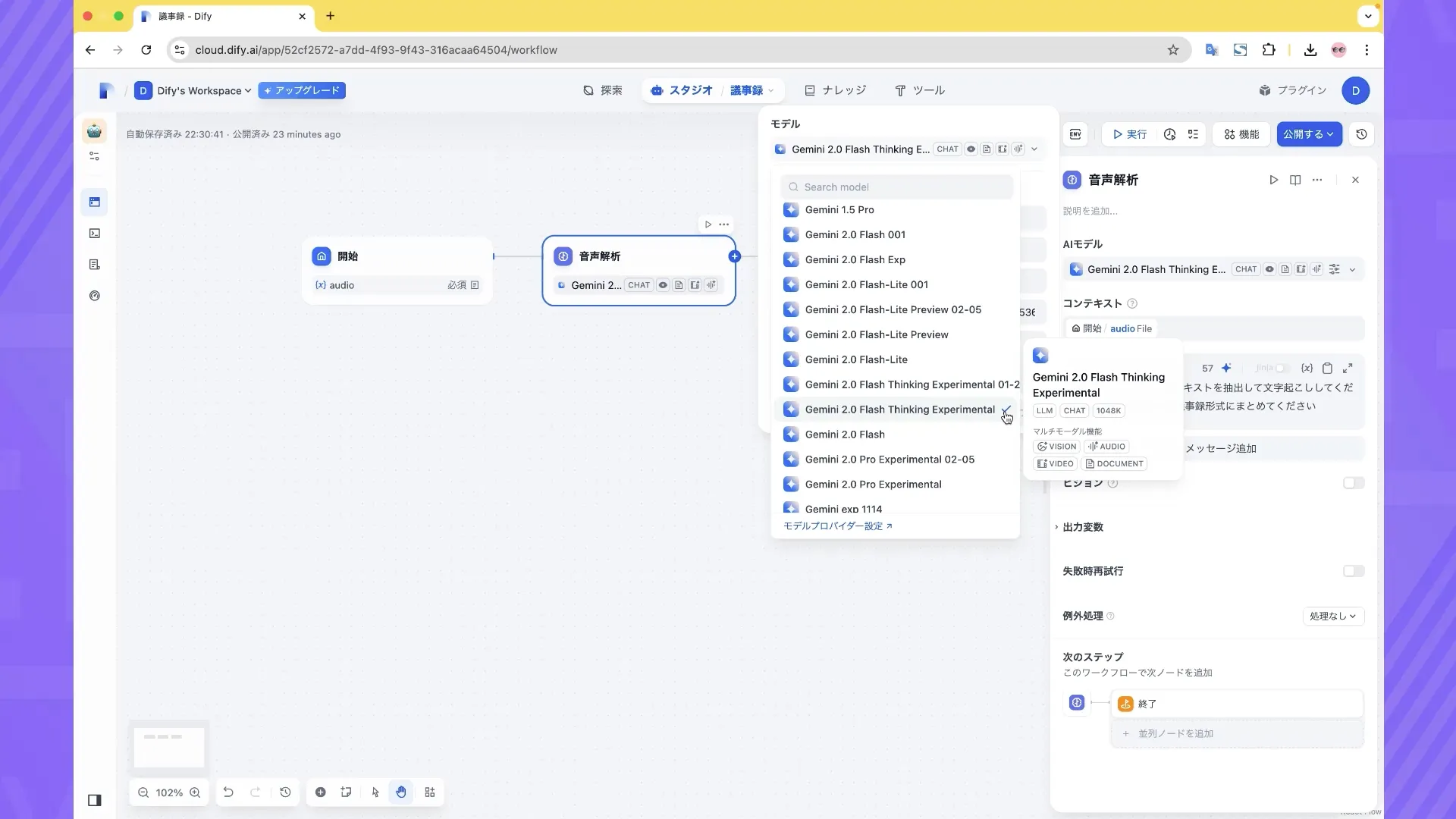Click the 実行 run button
Viewport: 1456px width, 819px height.
1130,134
